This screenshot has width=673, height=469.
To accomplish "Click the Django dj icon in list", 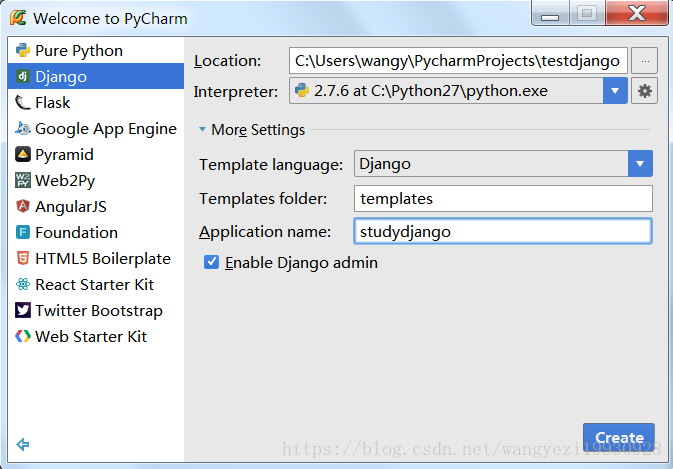I will click(x=22, y=76).
